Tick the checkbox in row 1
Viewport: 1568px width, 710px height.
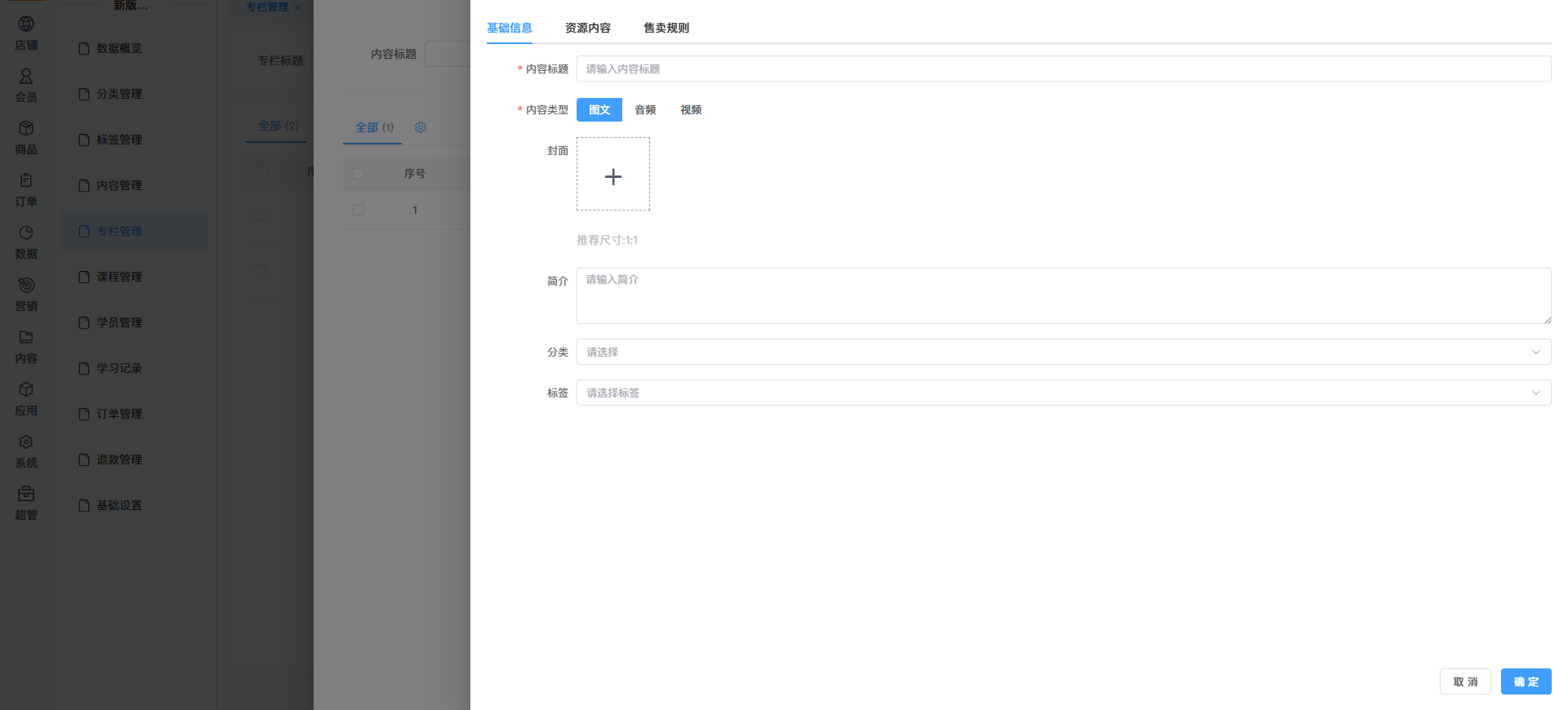[359, 210]
